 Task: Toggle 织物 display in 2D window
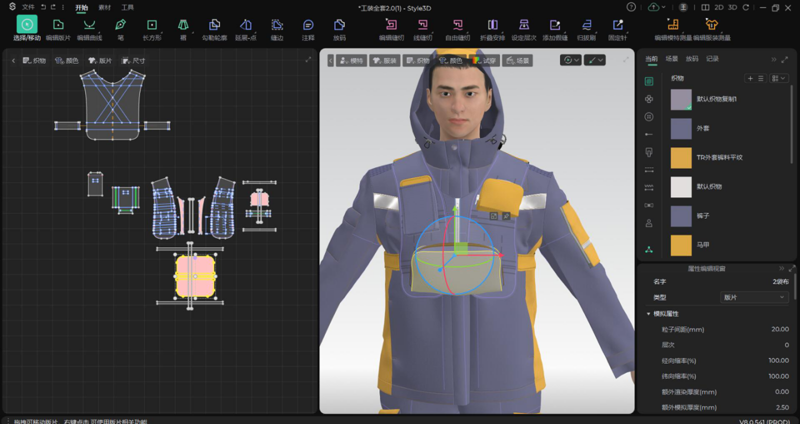(x=34, y=60)
